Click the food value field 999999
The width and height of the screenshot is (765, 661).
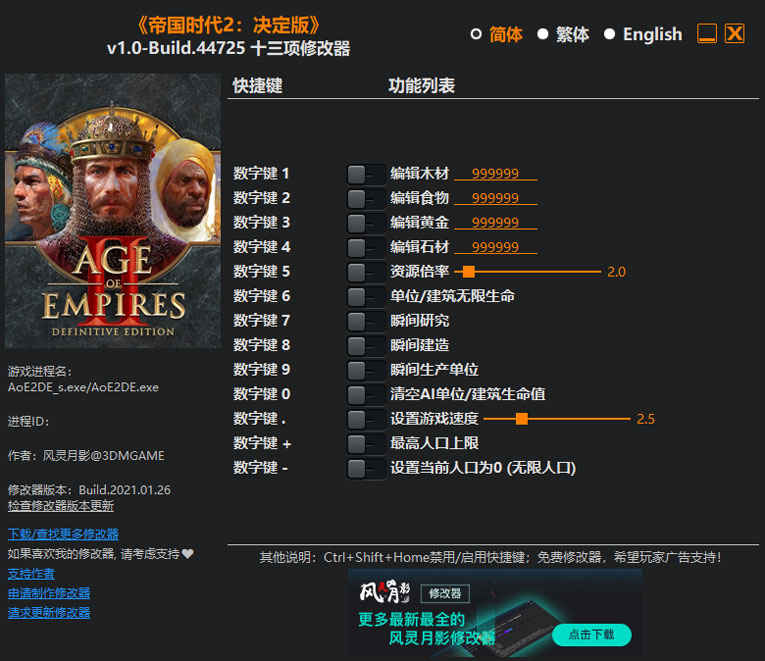[x=495, y=198]
